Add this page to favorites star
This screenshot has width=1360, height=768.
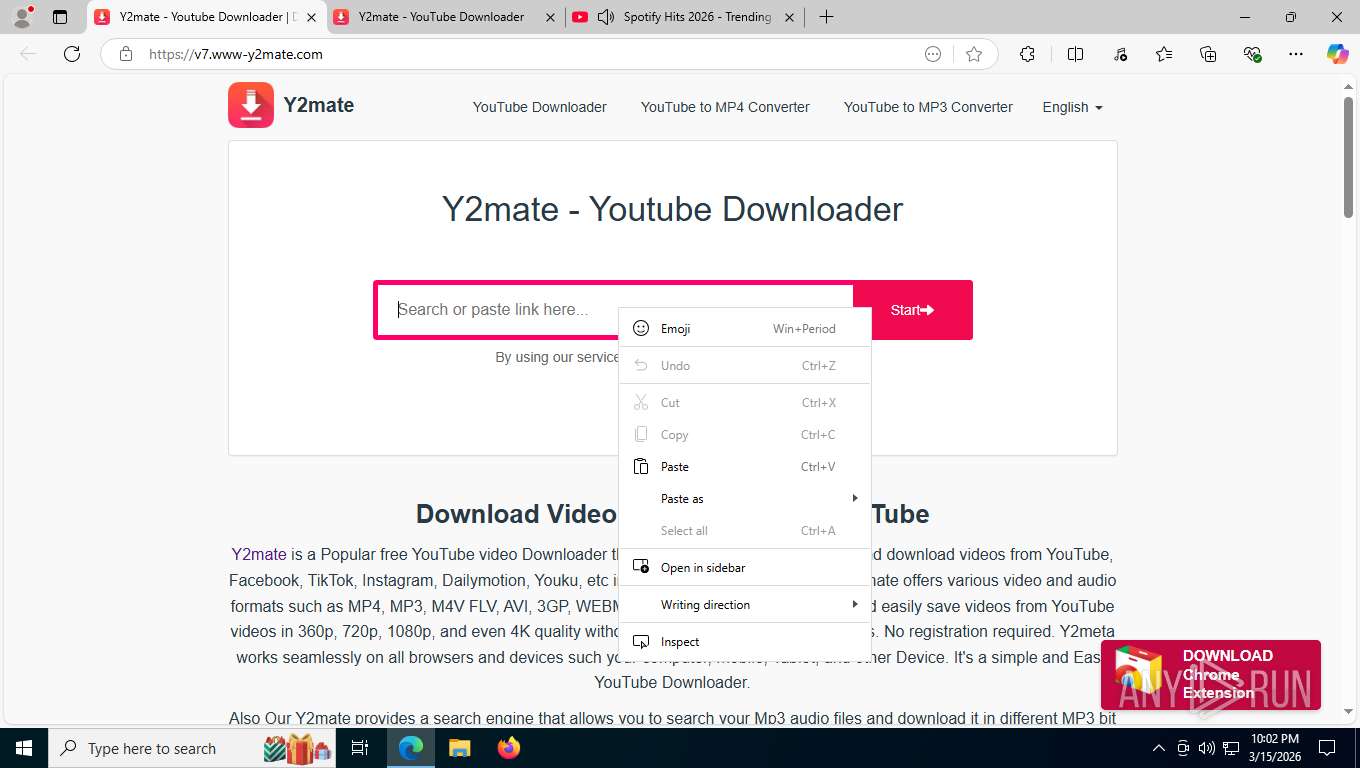click(974, 54)
